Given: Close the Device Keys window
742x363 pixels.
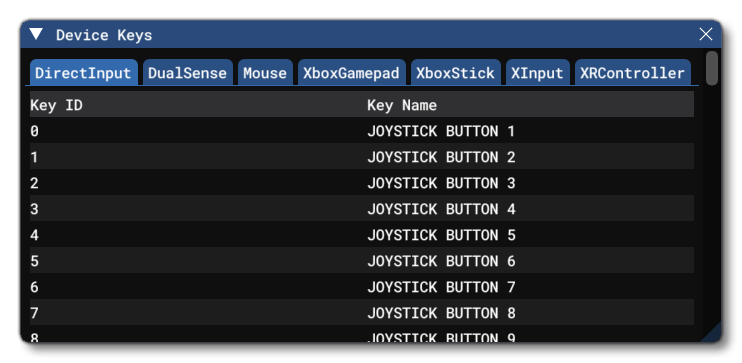Looking at the screenshot, I should coord(706,34).
